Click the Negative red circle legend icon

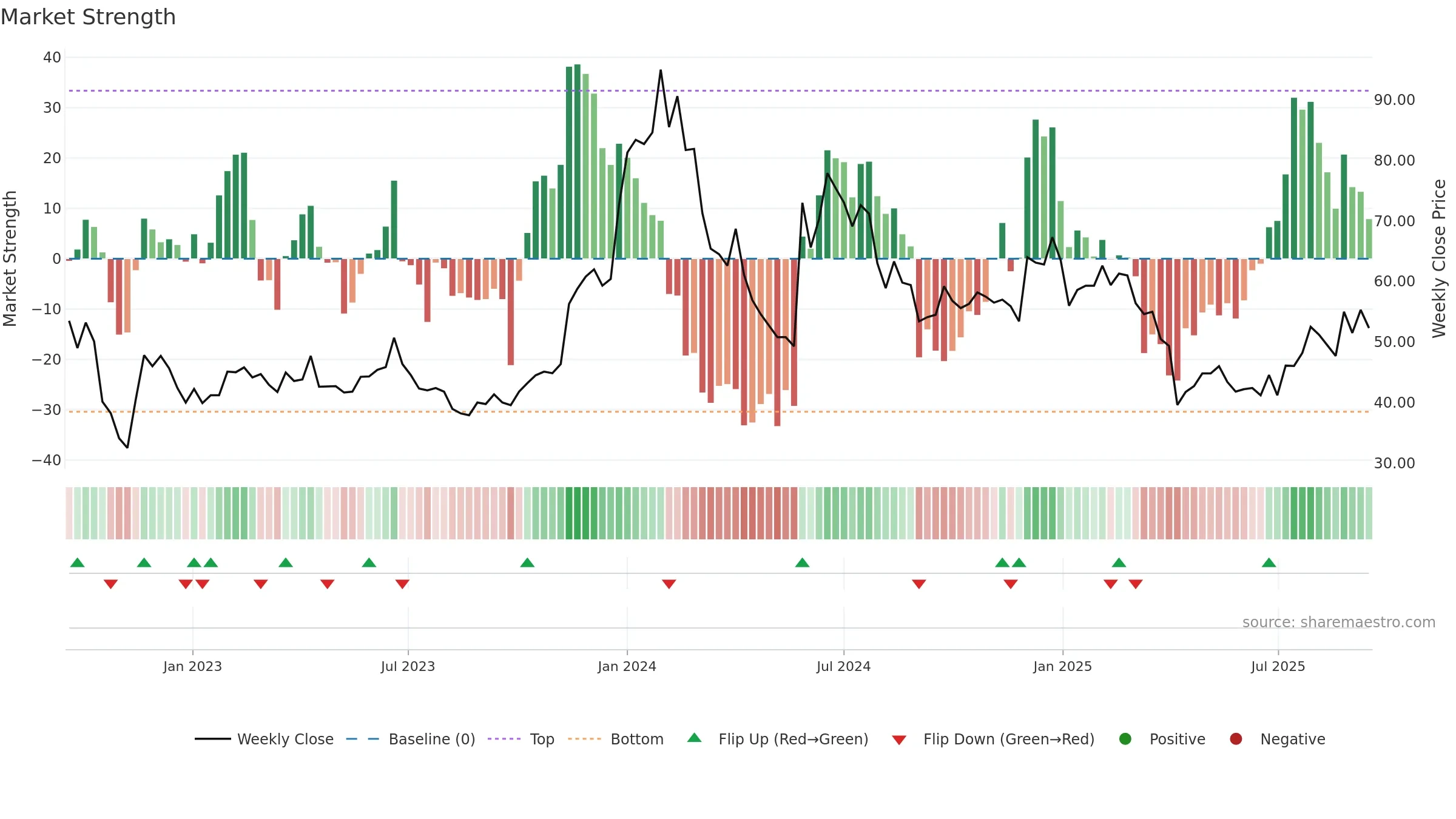pyautogui.click(x=1236, y=739)
